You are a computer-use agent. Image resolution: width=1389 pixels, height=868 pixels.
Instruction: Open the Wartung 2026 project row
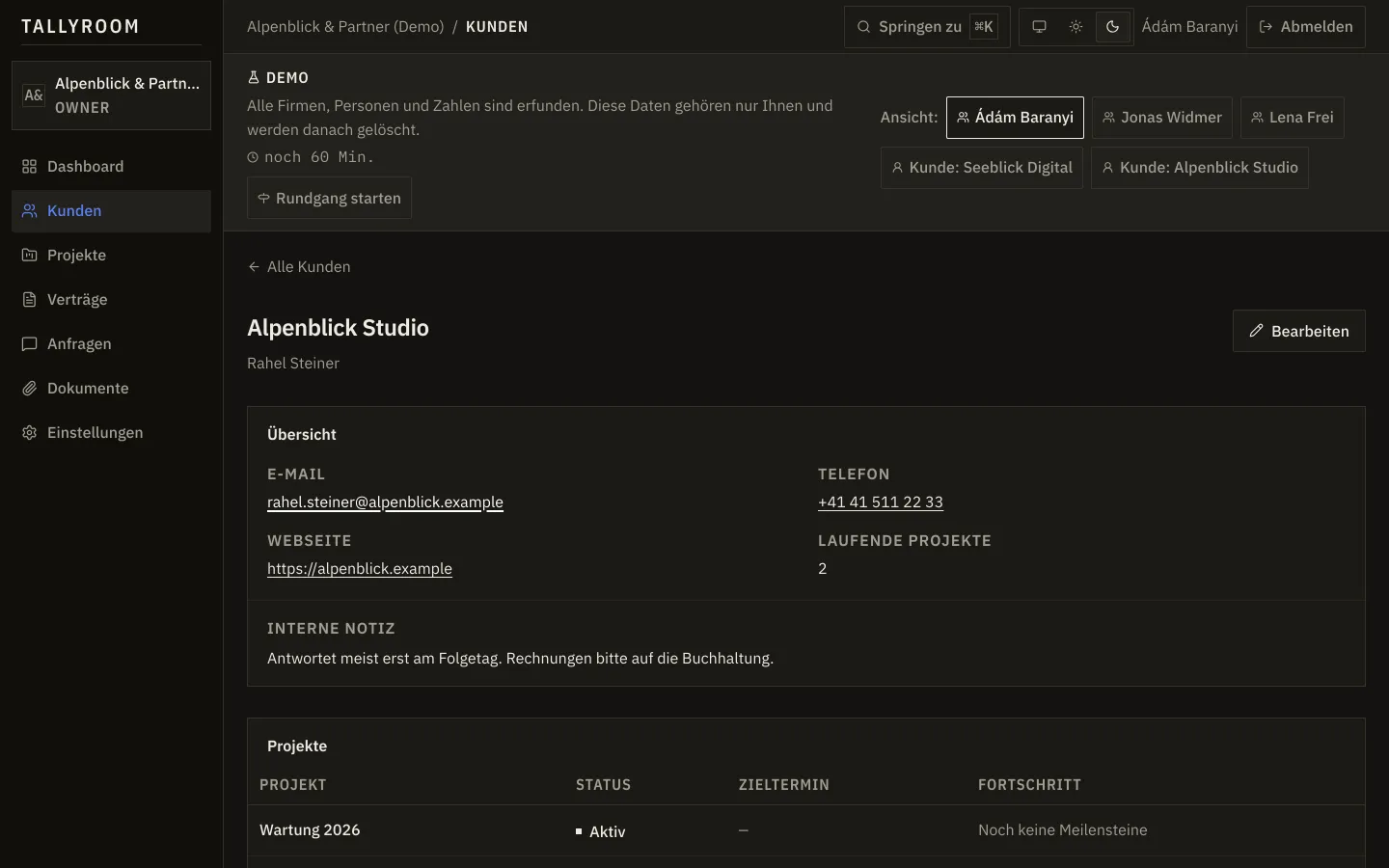pos(806,830)
